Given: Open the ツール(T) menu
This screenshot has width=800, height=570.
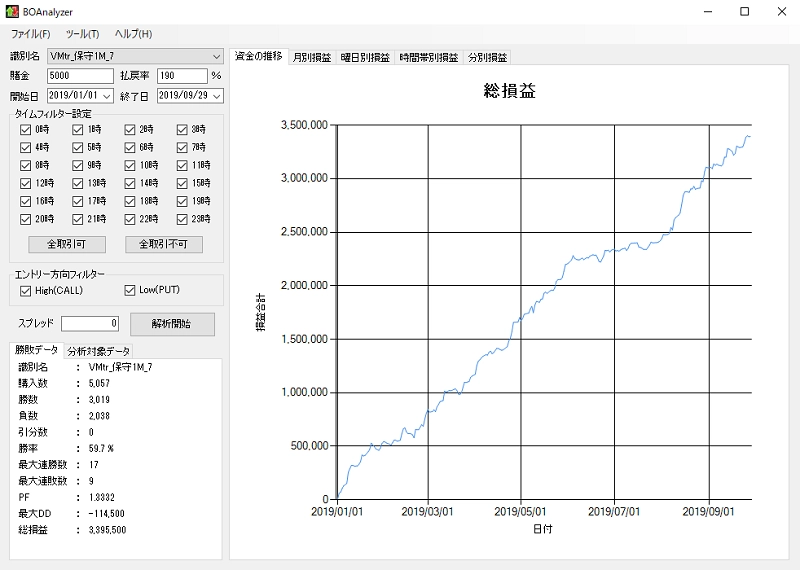Looking at the screenshot, I should (x=82, y=34).
